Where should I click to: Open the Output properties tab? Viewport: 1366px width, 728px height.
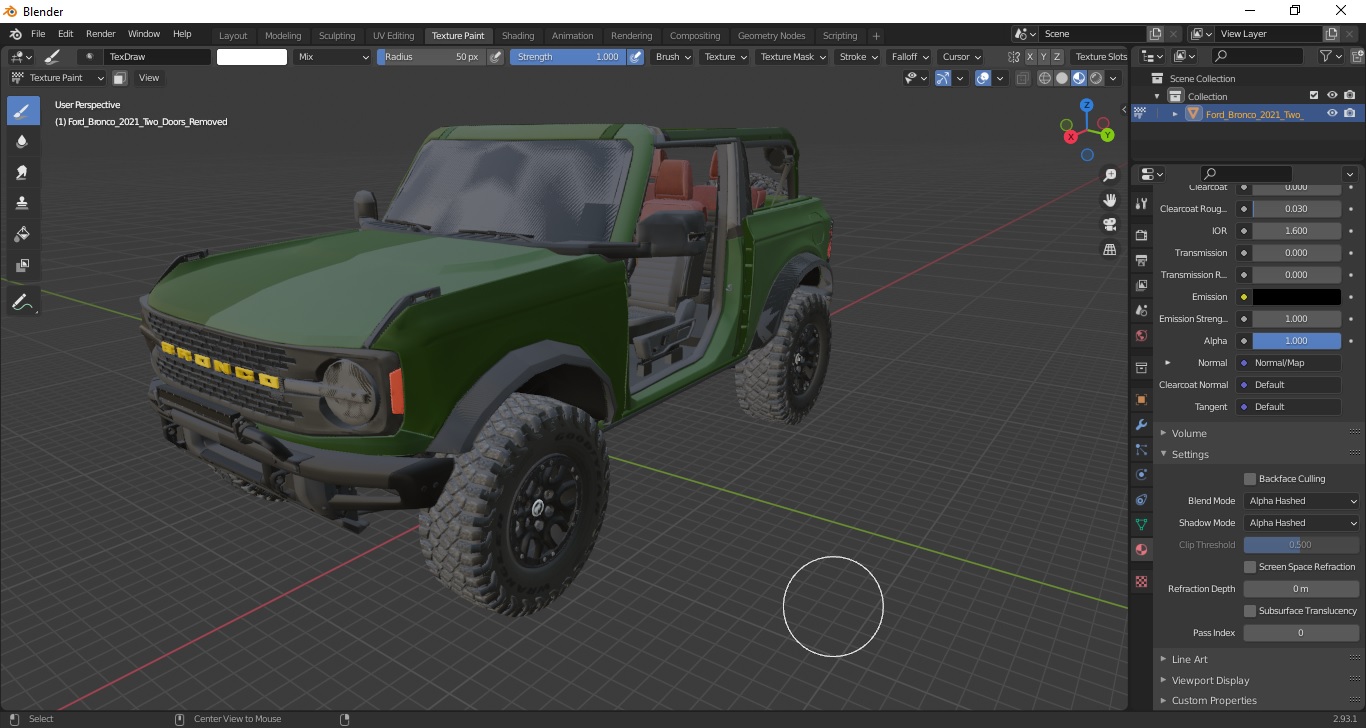pyautogui.click(x=1141, y=260)
